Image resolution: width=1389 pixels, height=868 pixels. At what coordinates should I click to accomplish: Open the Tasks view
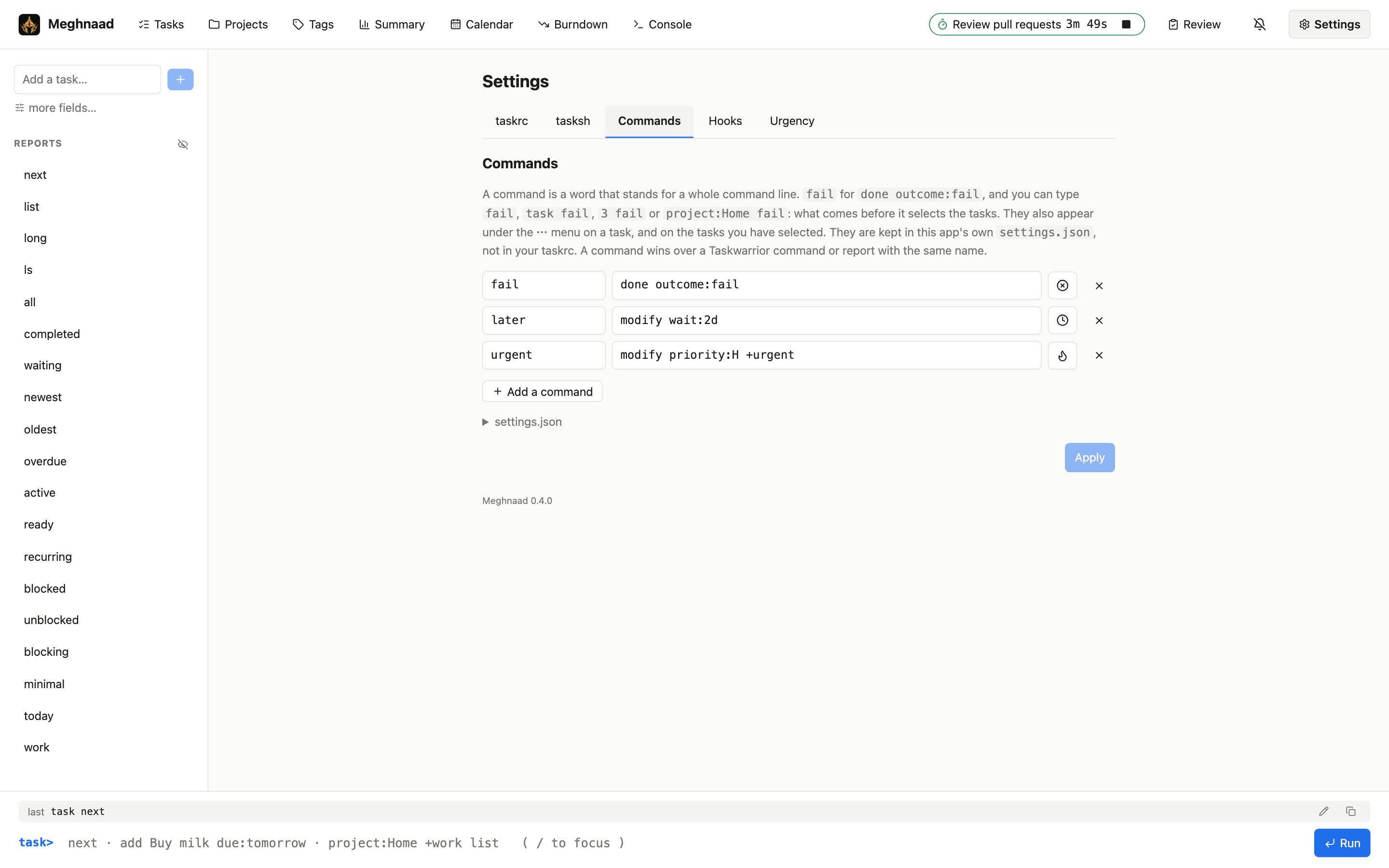click(x=161, y=24)
